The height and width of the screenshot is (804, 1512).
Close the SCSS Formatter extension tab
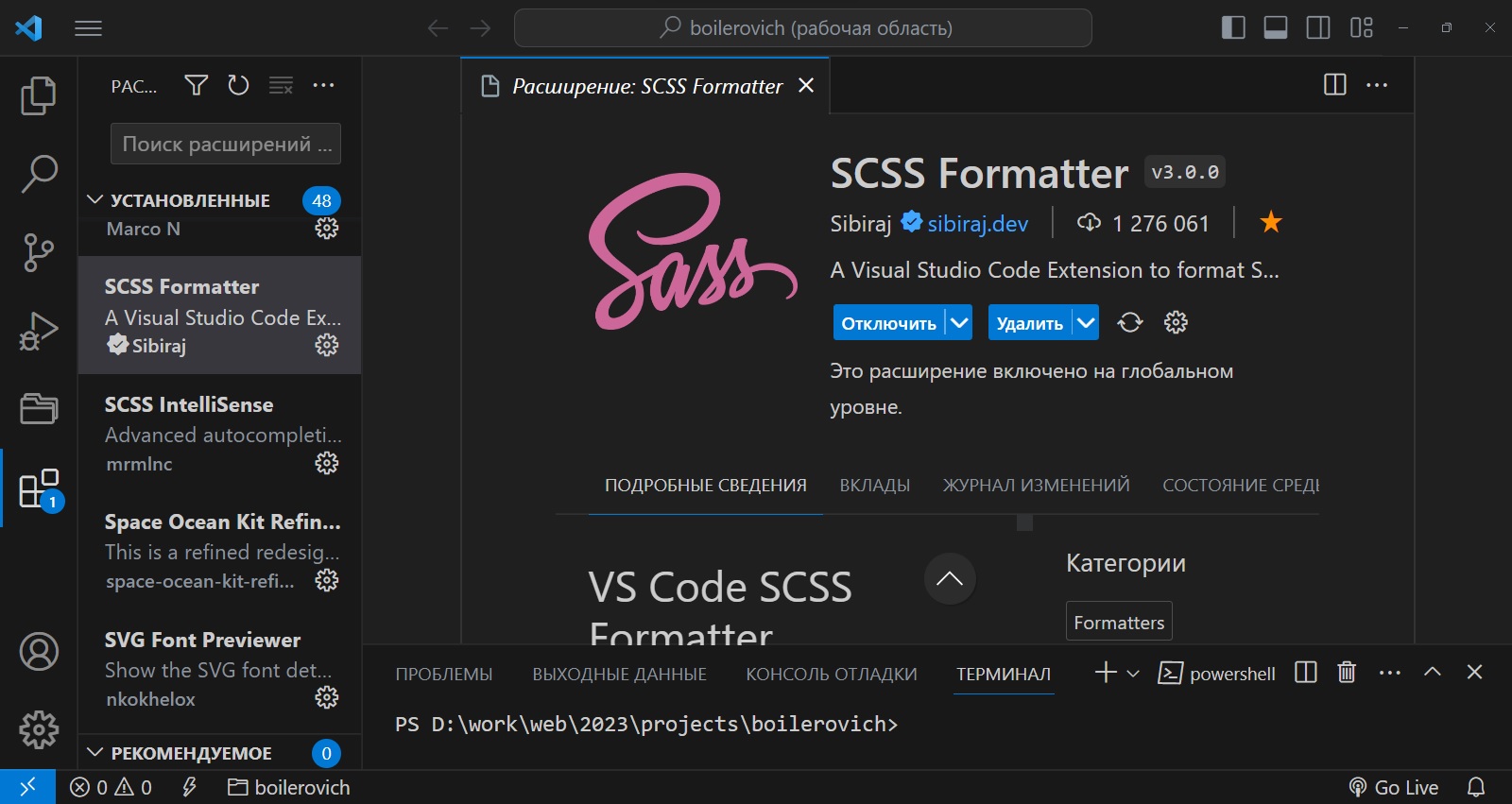[806, 86]
